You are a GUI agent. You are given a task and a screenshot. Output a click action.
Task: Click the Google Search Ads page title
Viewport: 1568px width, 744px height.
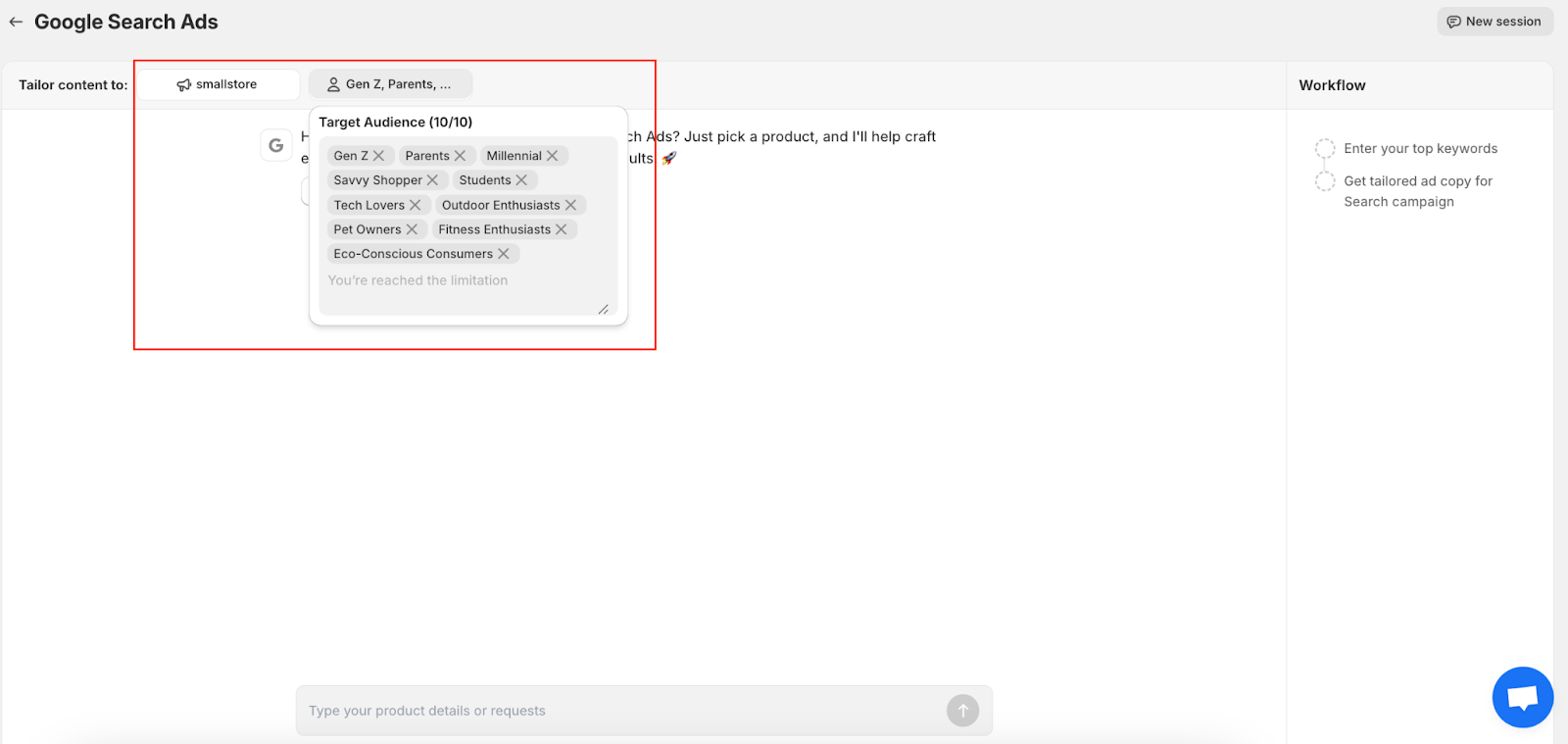click(126, 22)
